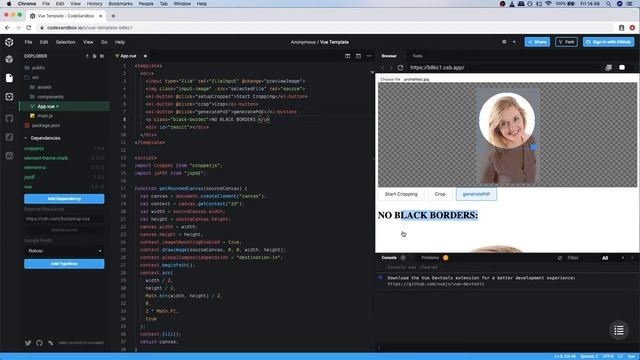Screen dimensions: 640x360
Task: Open configuration files activity icon
Action: click(x=9, y=97)
